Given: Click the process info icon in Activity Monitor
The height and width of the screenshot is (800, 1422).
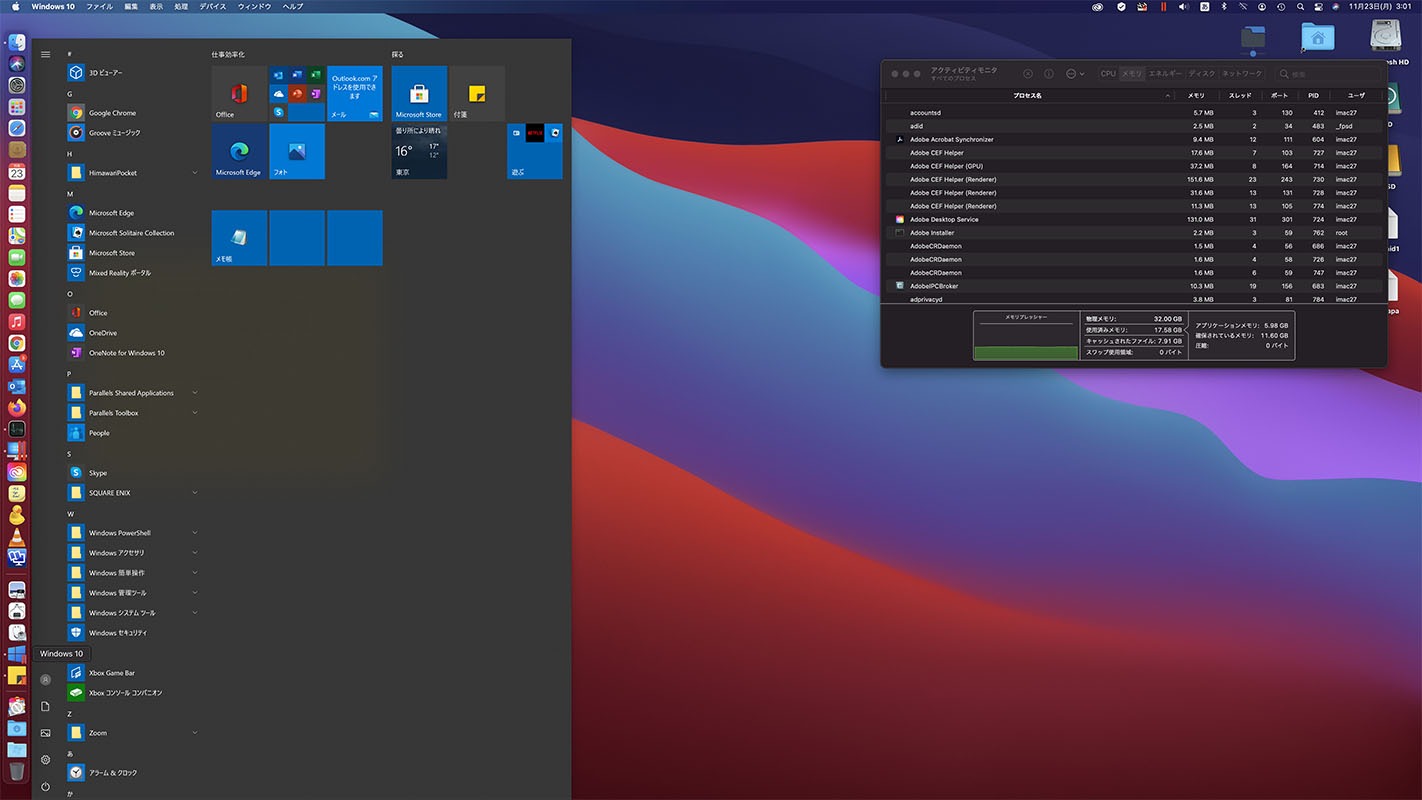Looking at the screenshot, I should [1049, 73].
